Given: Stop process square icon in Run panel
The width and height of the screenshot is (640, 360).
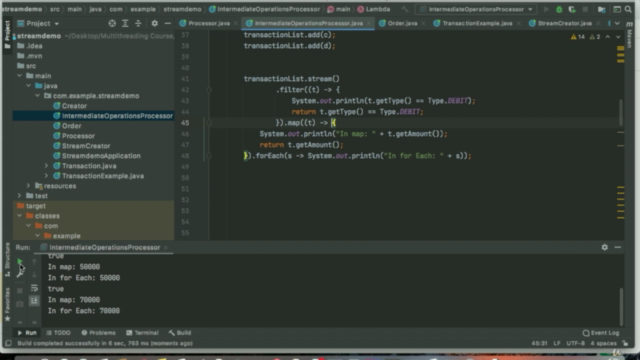Looking at the screenshot, I should click(20, 291).
